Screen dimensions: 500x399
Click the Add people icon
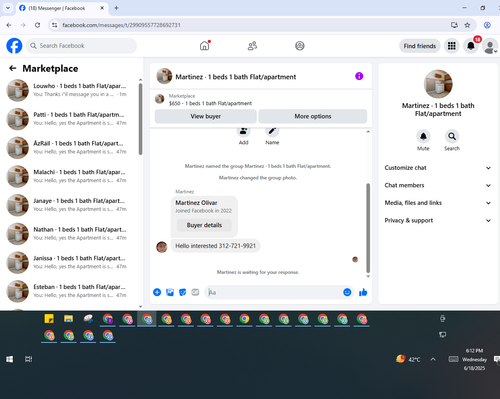(243, 132)
